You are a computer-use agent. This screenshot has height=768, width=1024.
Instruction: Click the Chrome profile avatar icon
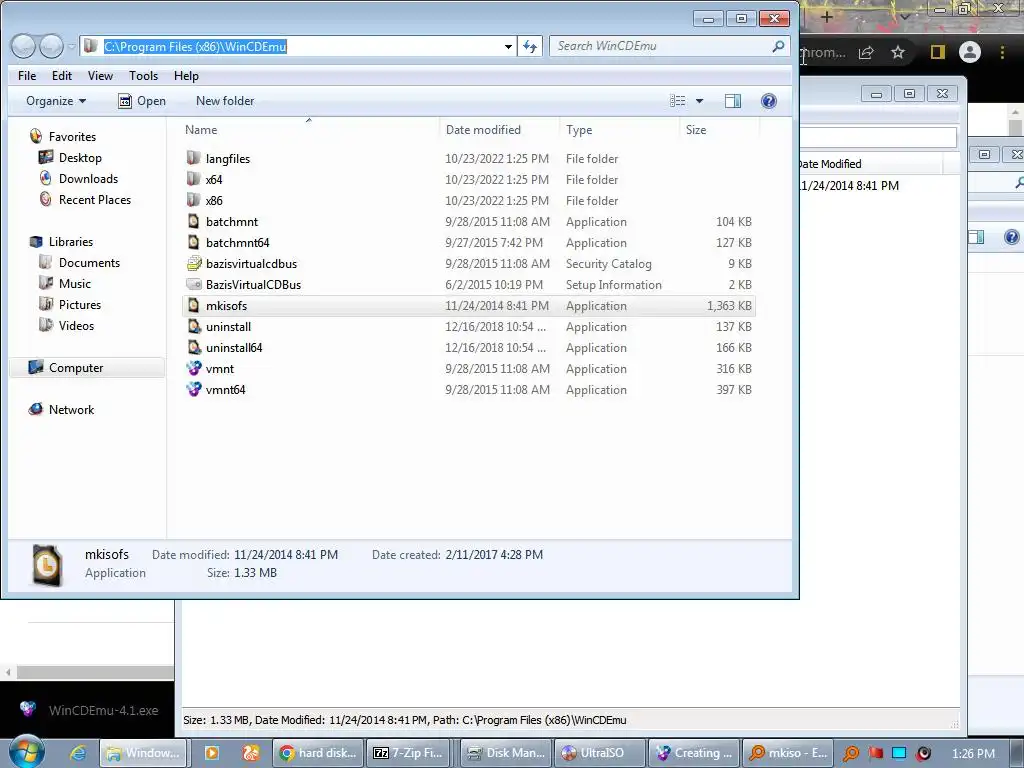coord(970,52)
